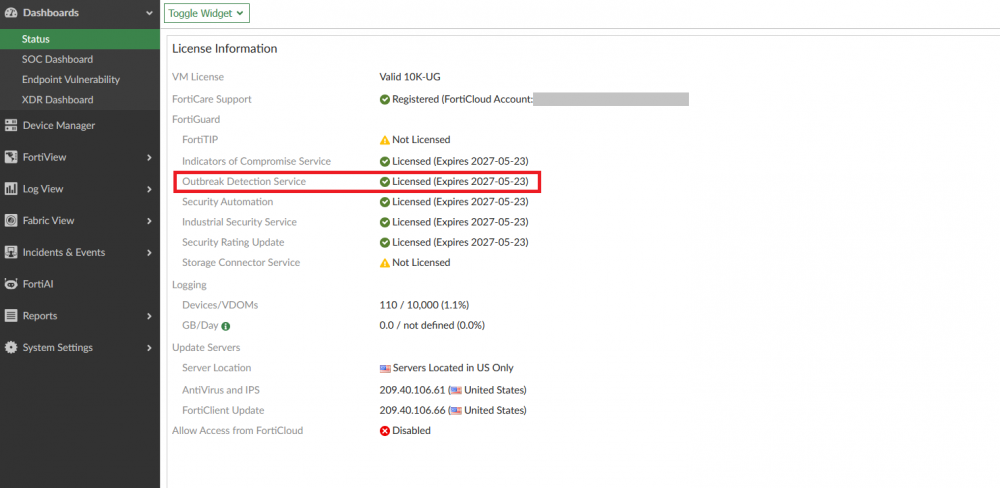1000x488 pixels.
Task: Click the 'Industrial Security Service' label
Action: pyautogui.click(x=239, y=223)
